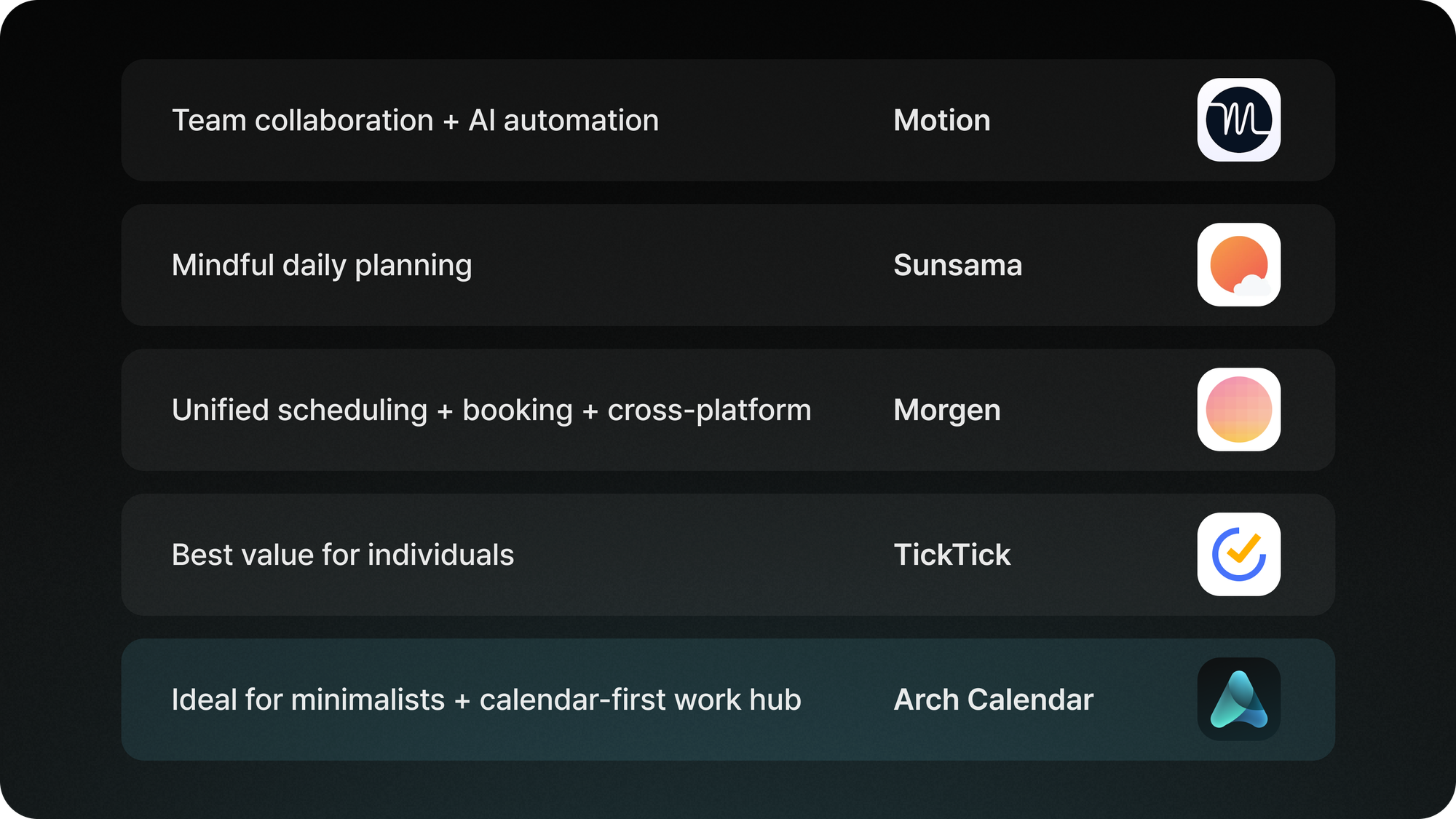
Task: Click the Motion app icon
Action: click(1238, 120)
